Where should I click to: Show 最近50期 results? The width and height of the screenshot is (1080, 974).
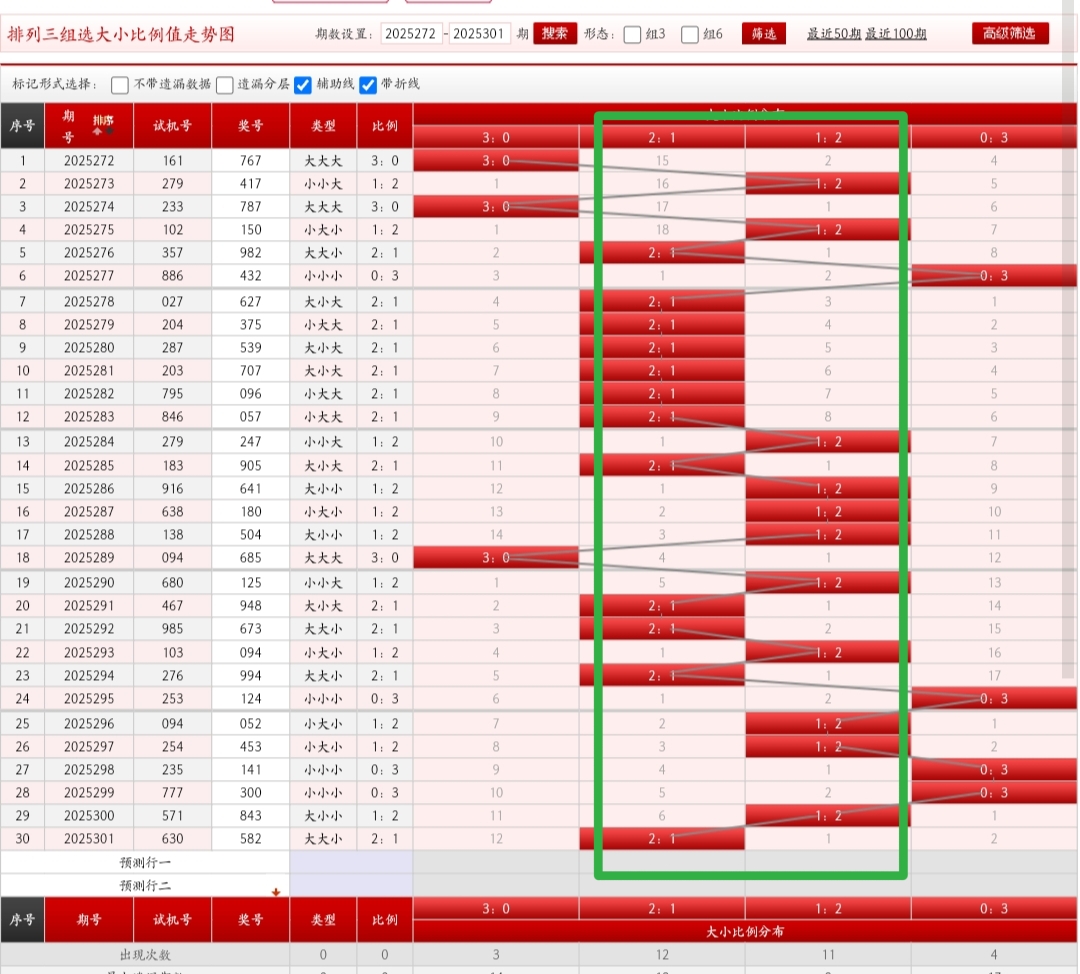tap(834, 34)
